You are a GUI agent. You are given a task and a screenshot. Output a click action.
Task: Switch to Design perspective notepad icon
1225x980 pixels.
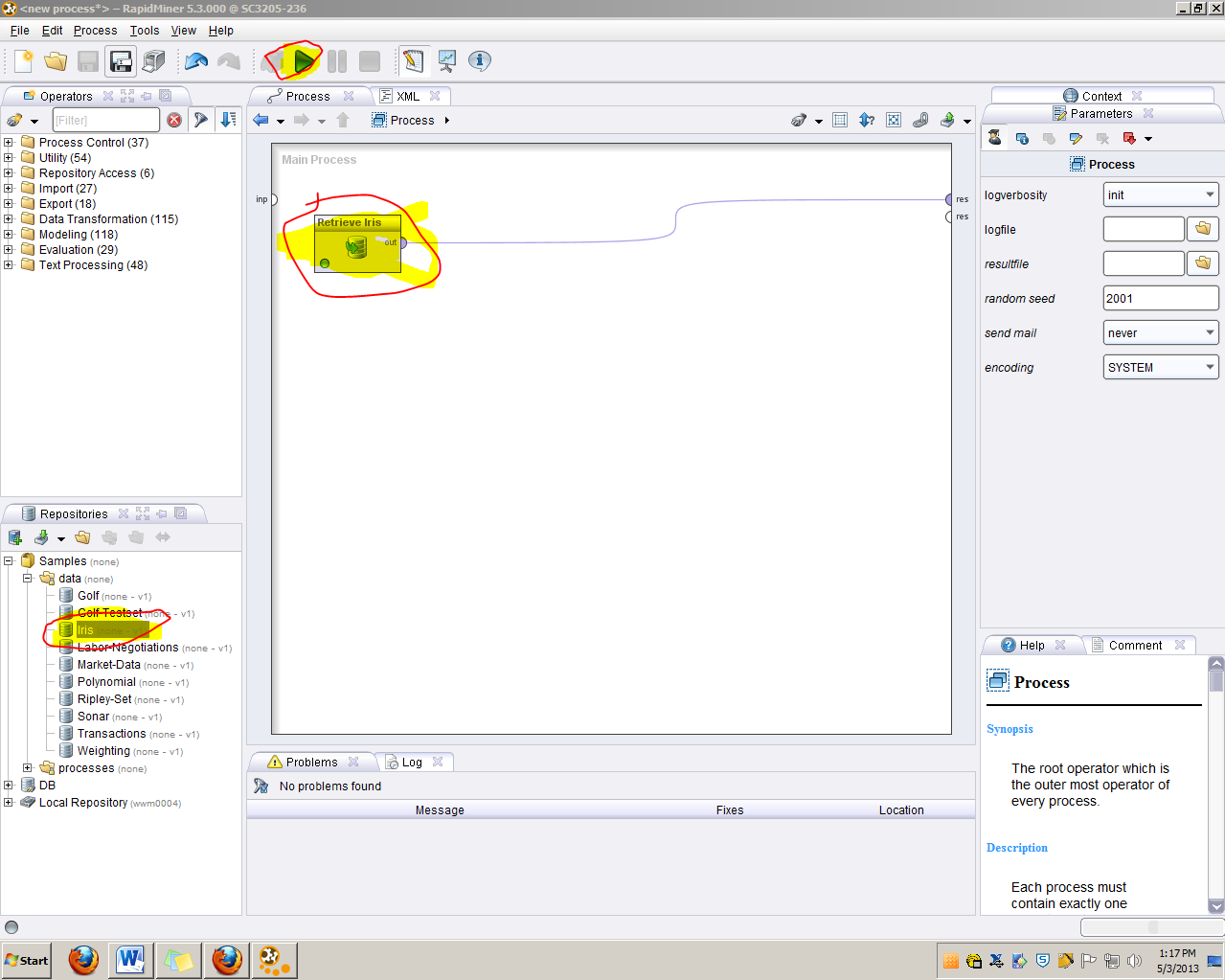click(414, 61)
